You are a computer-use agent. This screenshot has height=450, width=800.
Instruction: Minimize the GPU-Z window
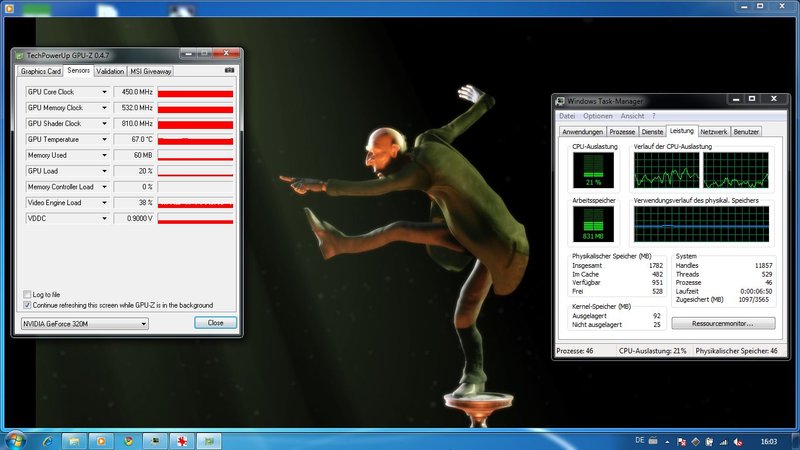188,53
